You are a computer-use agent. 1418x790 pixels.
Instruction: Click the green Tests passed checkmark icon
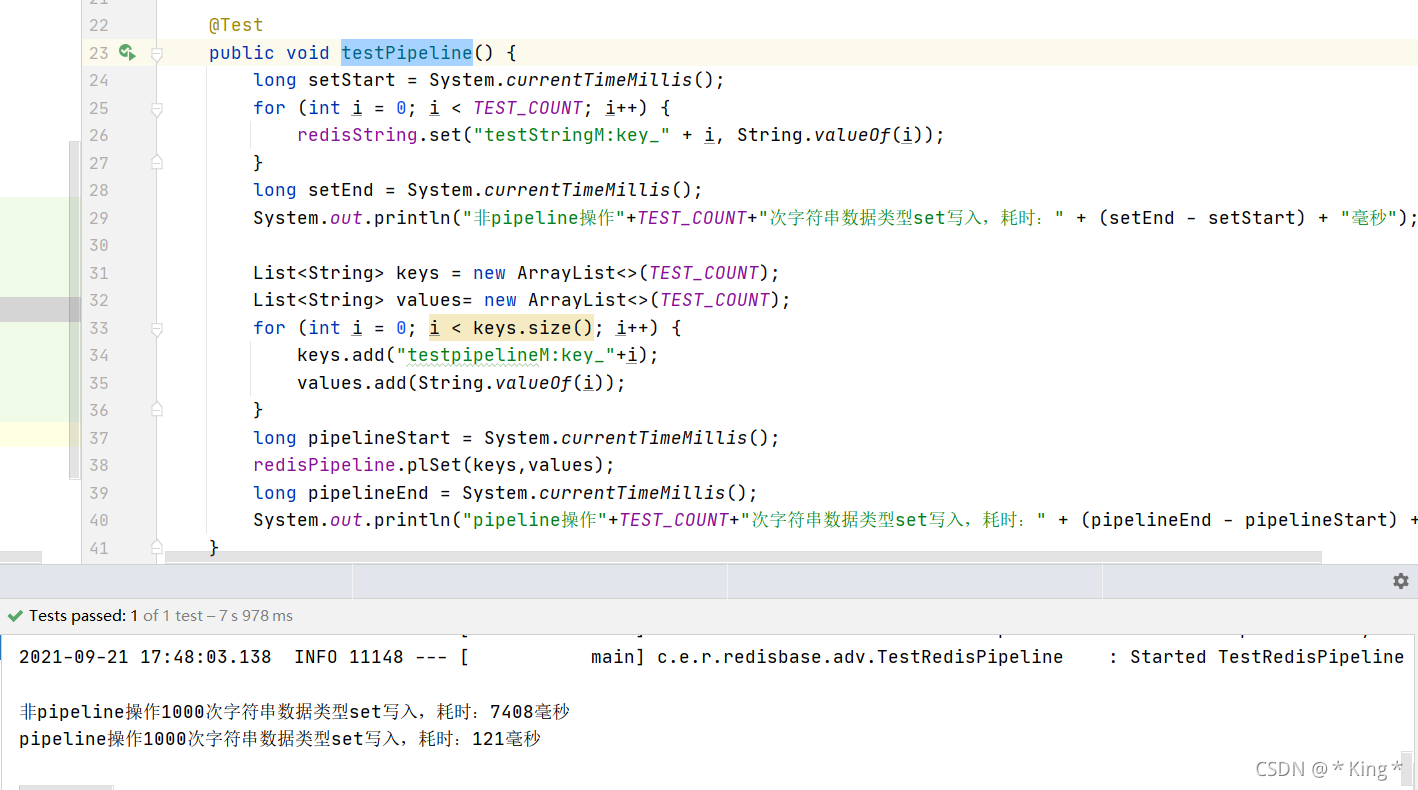point(15,616)
